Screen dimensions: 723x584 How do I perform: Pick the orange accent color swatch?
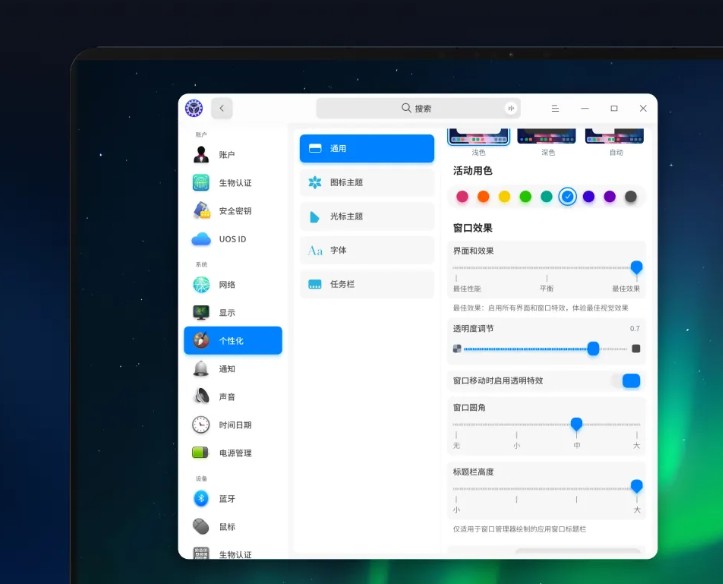pos(483,197)
